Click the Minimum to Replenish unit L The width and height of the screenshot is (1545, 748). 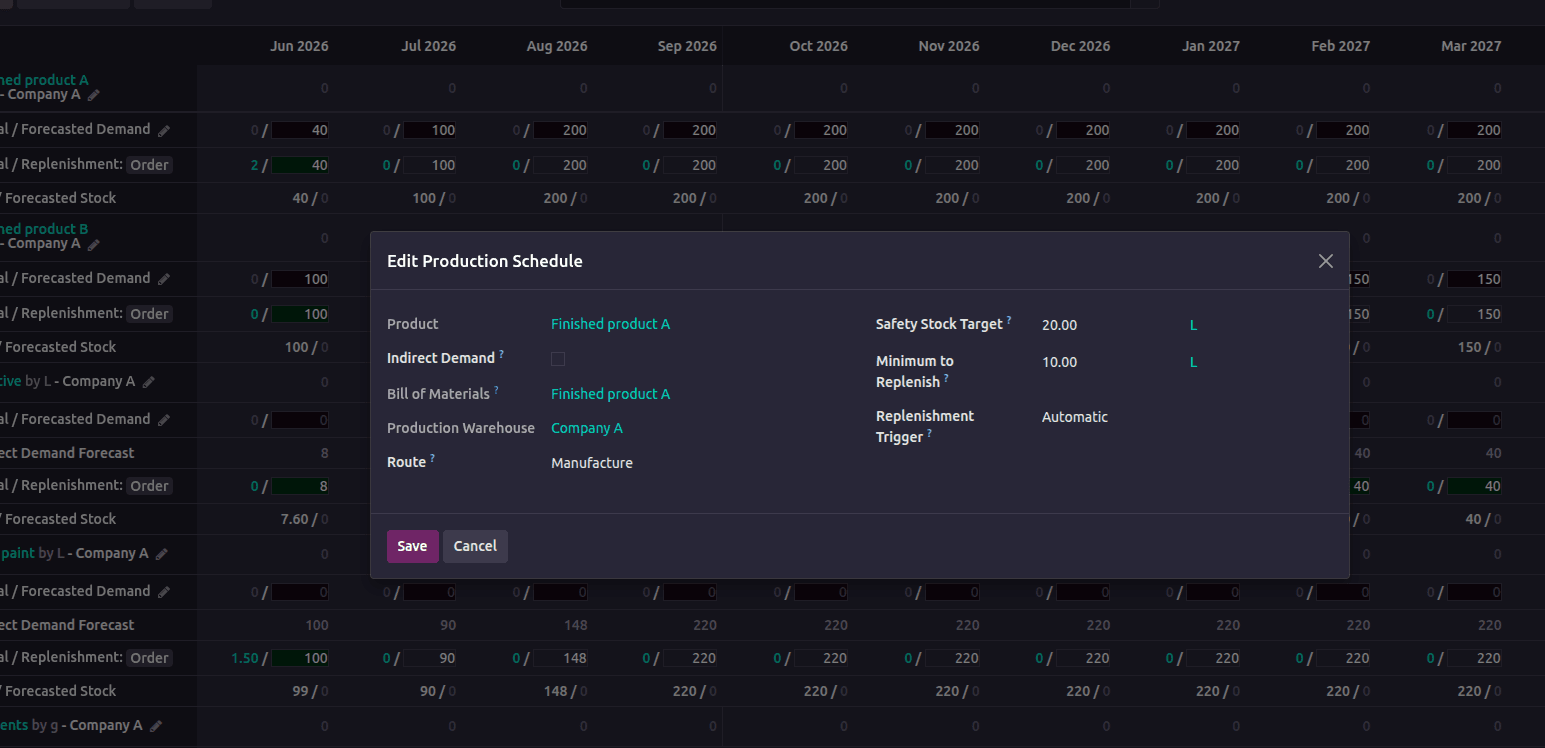1194,362
